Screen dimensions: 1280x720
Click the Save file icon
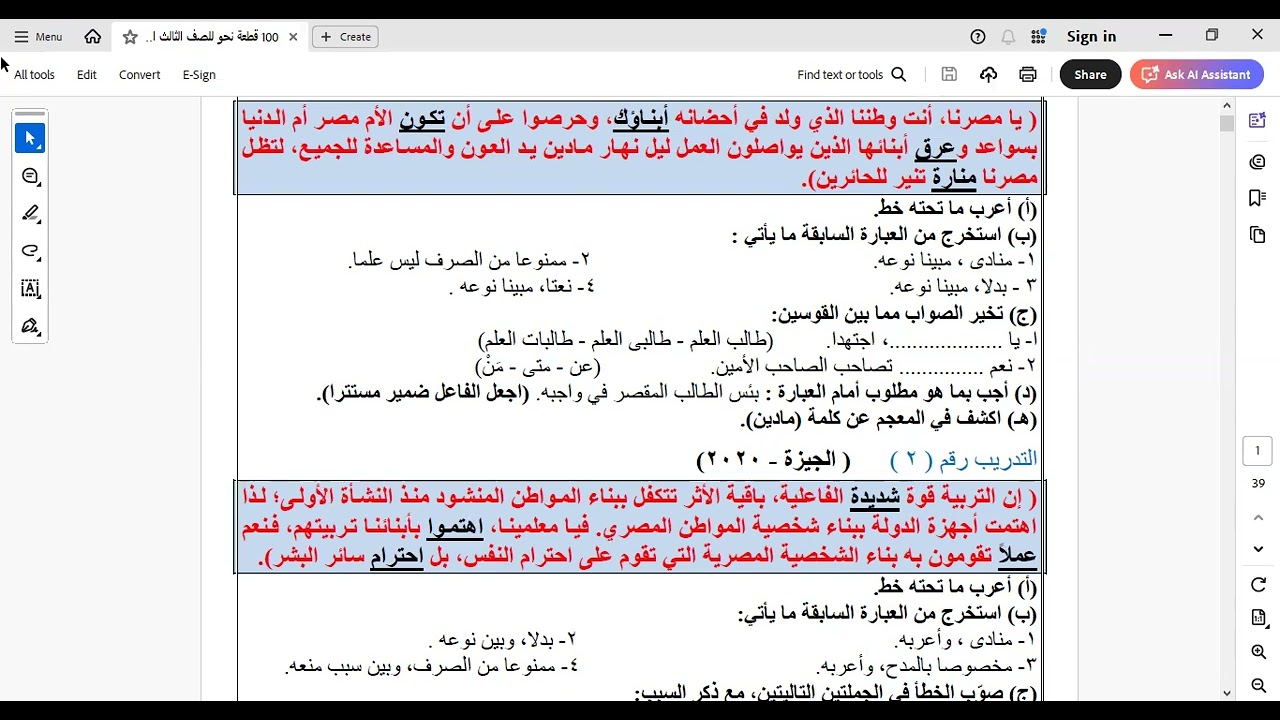[949, 75]
